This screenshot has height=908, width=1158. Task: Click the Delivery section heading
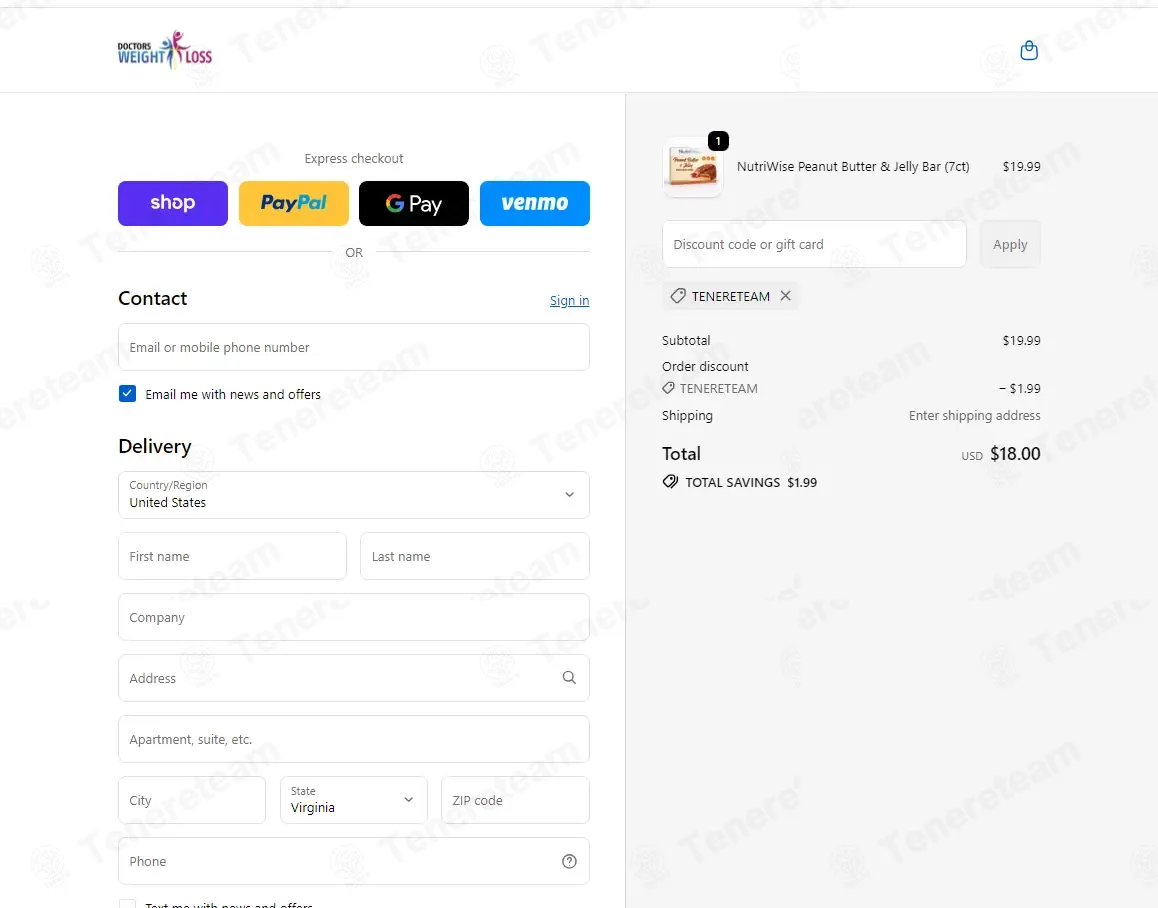point(154,446)
